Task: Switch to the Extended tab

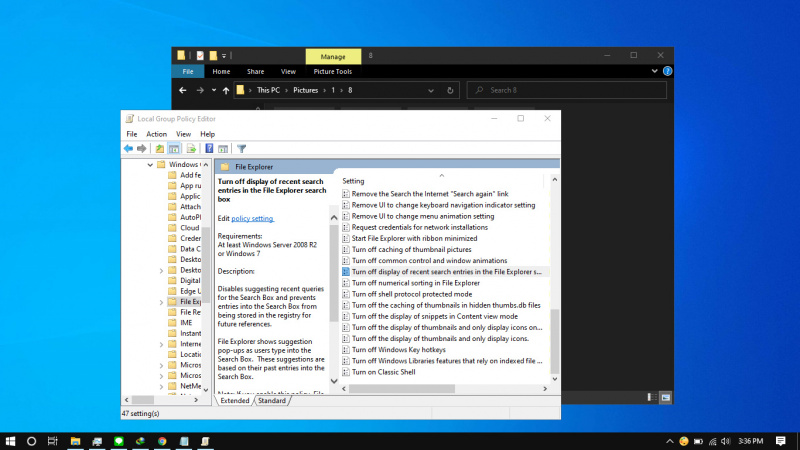Action: tap(235, 401)
